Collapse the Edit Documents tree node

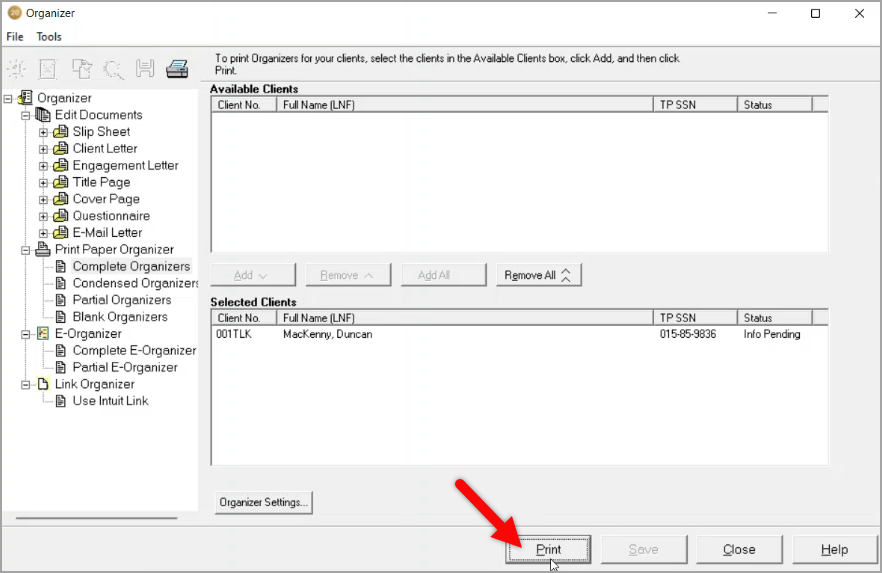point(26,115)
